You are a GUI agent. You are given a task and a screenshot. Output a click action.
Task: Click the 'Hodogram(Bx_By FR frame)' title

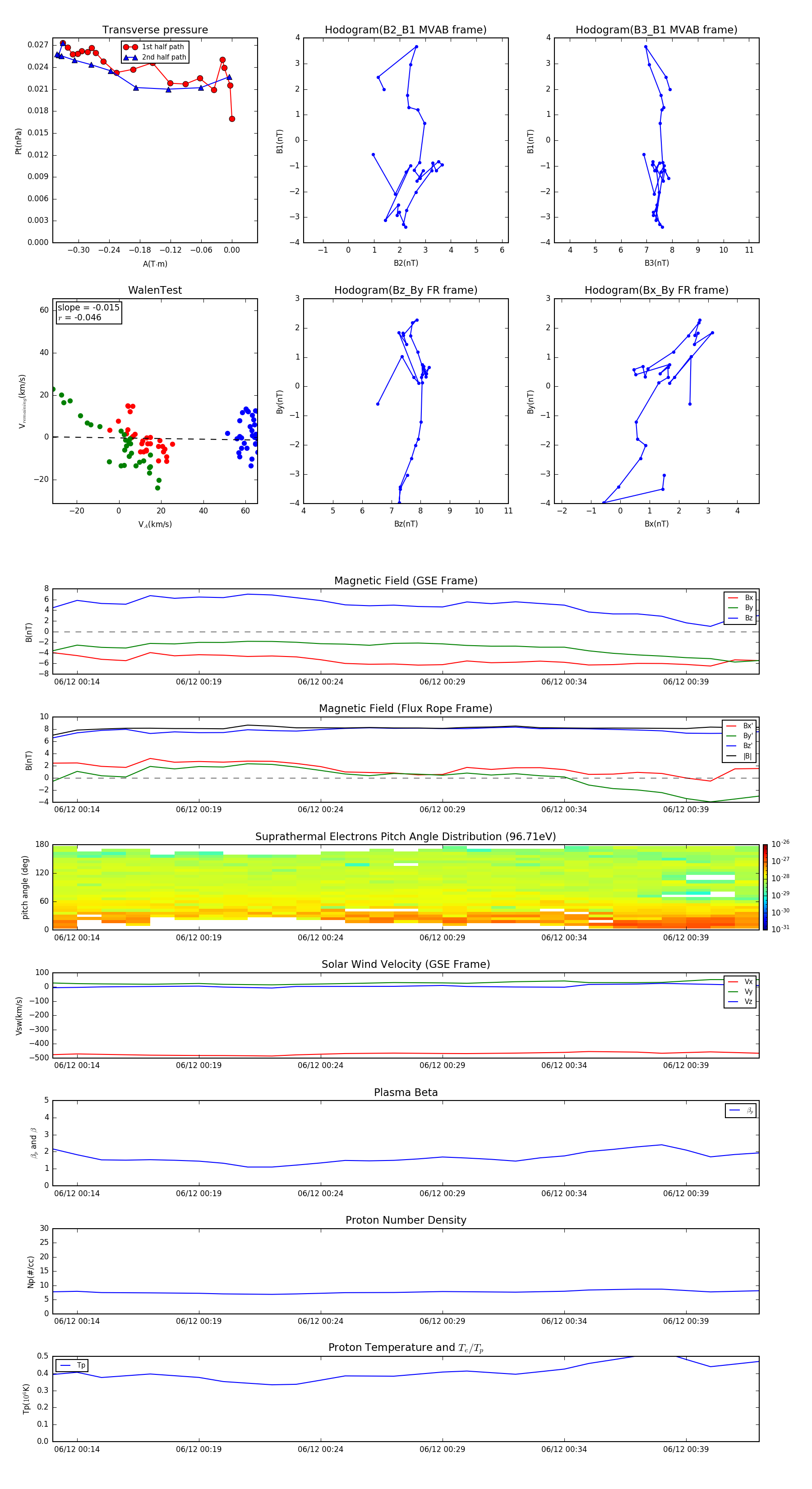click(x=656, y=290)
